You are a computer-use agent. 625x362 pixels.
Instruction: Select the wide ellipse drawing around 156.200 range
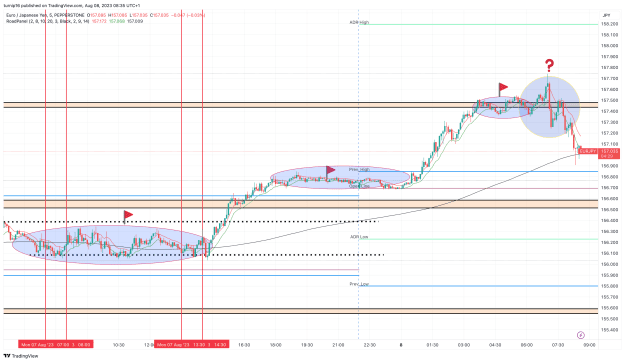(112, 245)
